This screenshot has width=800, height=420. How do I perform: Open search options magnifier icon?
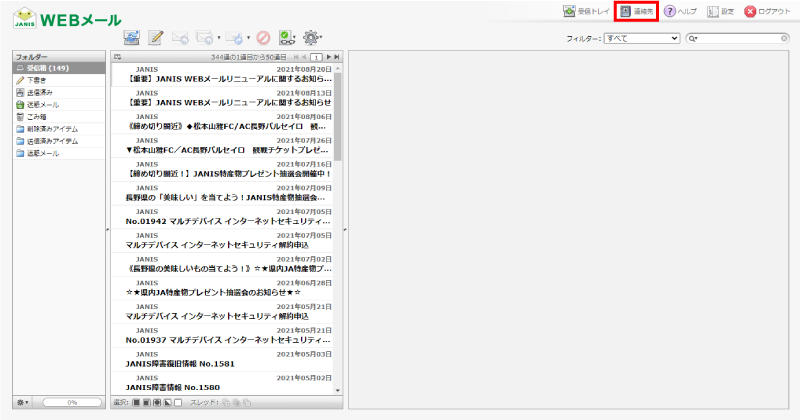pos(693,38)
